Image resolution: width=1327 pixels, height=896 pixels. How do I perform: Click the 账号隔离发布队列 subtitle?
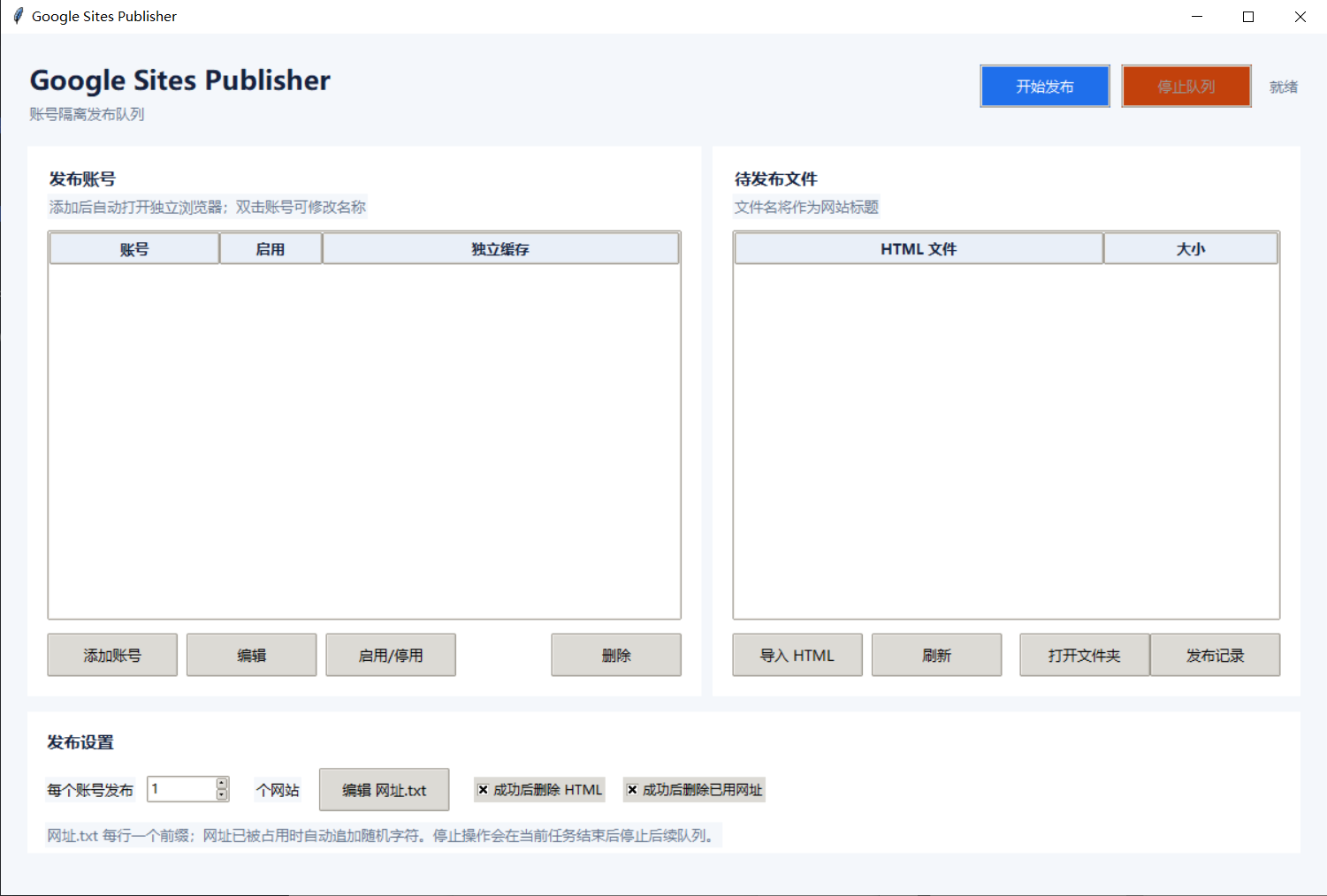pos(87,114)
